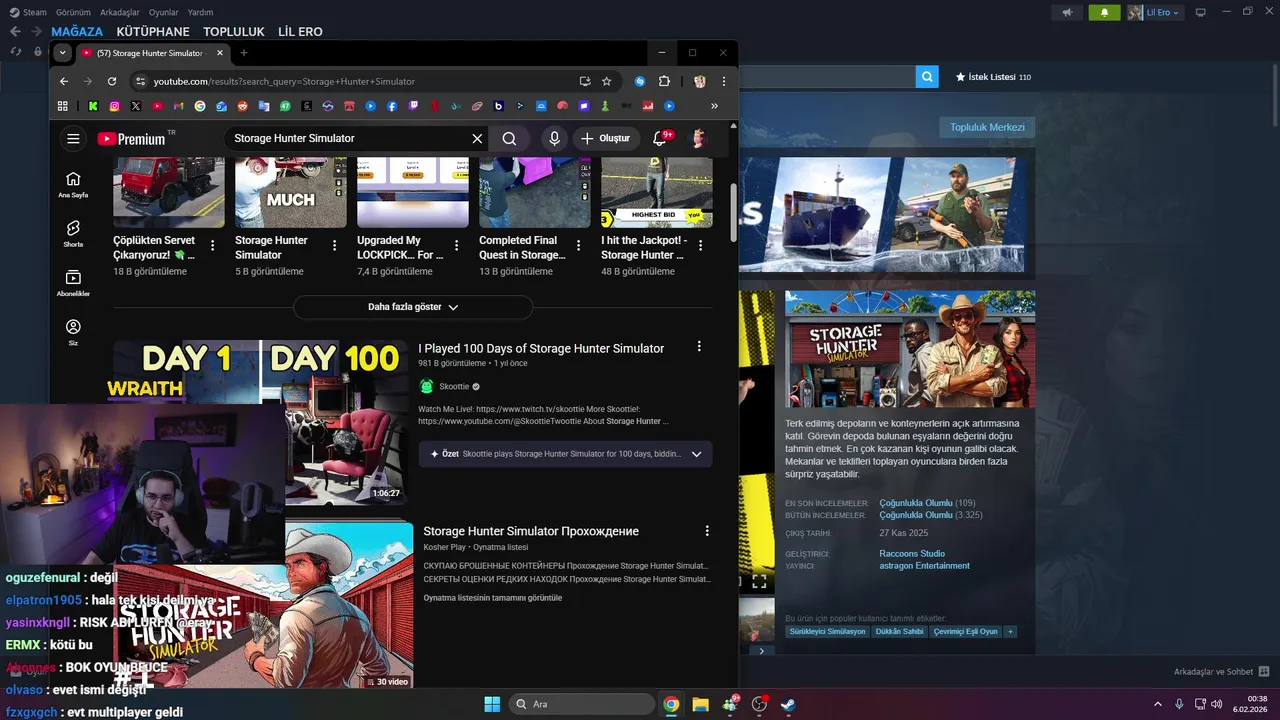Open İstek Listesi wishlist in Steam
This screenshot has width=1280, height=720.
993,77
